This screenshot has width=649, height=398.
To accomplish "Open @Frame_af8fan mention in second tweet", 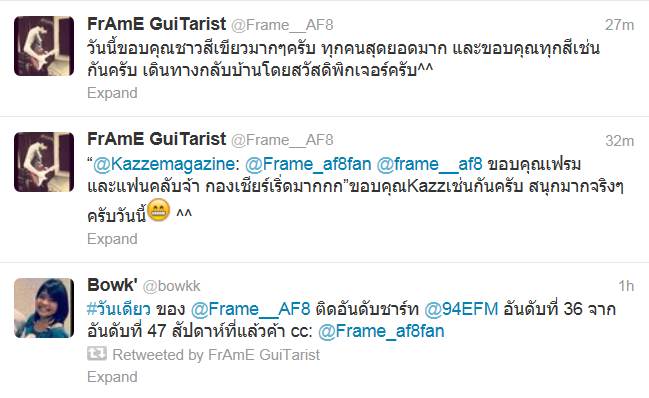I will [x=308, y=164].
